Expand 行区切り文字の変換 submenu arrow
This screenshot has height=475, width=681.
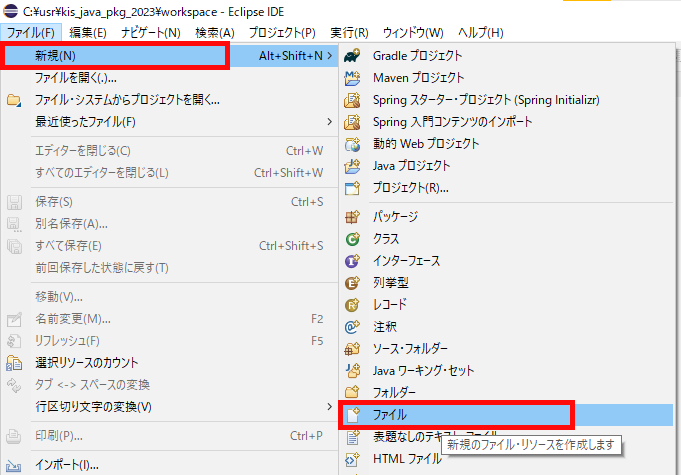click(x=330, y=406)
